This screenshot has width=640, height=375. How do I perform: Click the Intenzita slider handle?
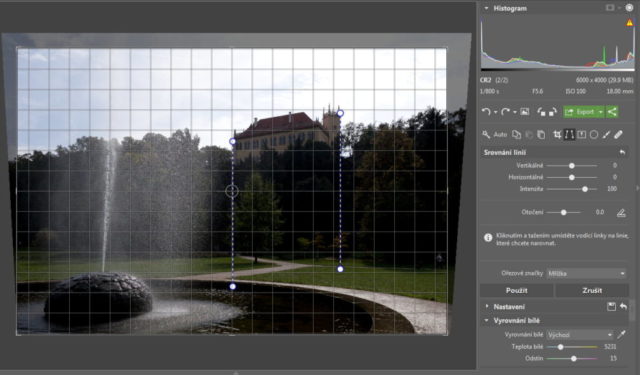[x=585, y=189]
